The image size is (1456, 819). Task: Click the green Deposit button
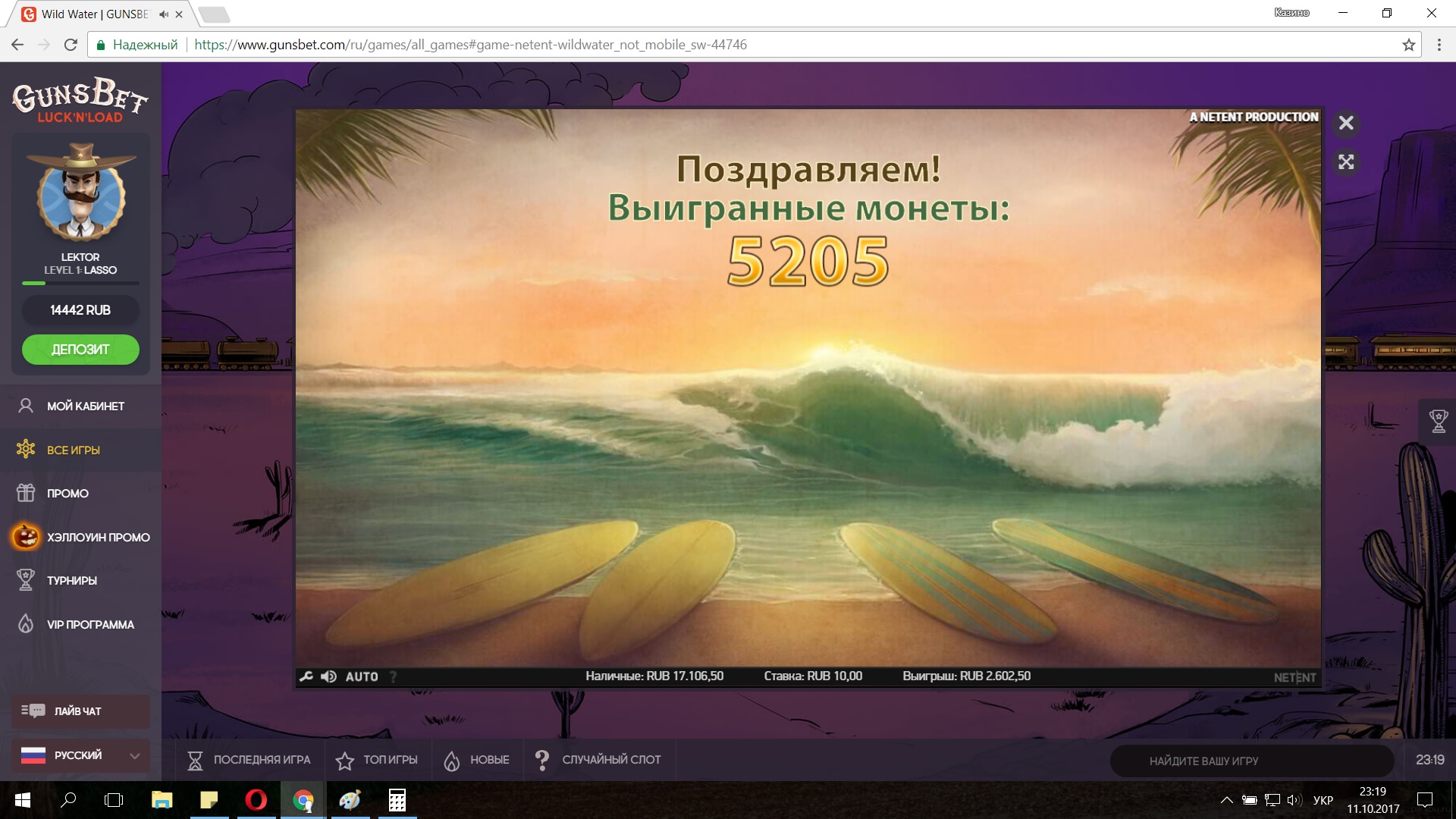(x=80, y=350)
